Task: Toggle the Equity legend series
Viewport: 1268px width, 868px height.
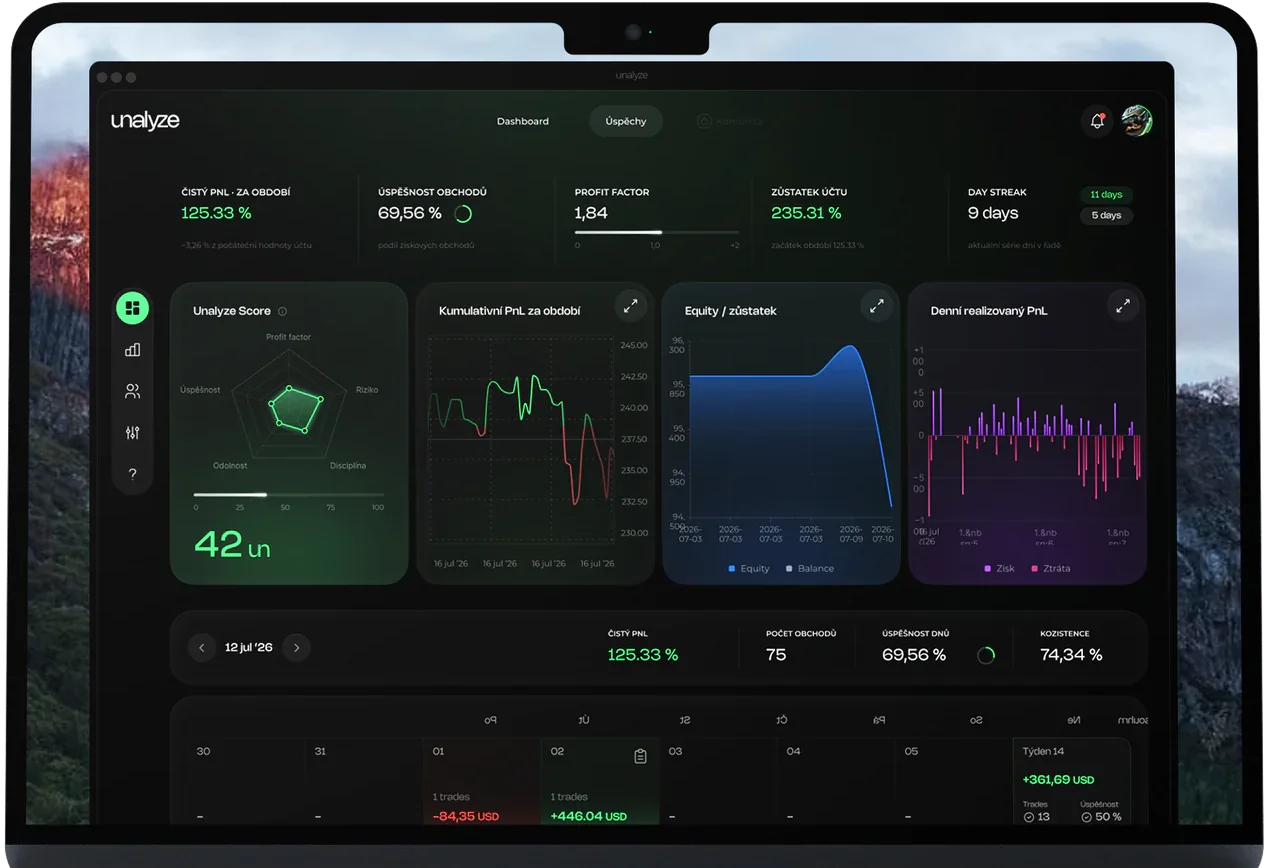Action: pos(748,569)
